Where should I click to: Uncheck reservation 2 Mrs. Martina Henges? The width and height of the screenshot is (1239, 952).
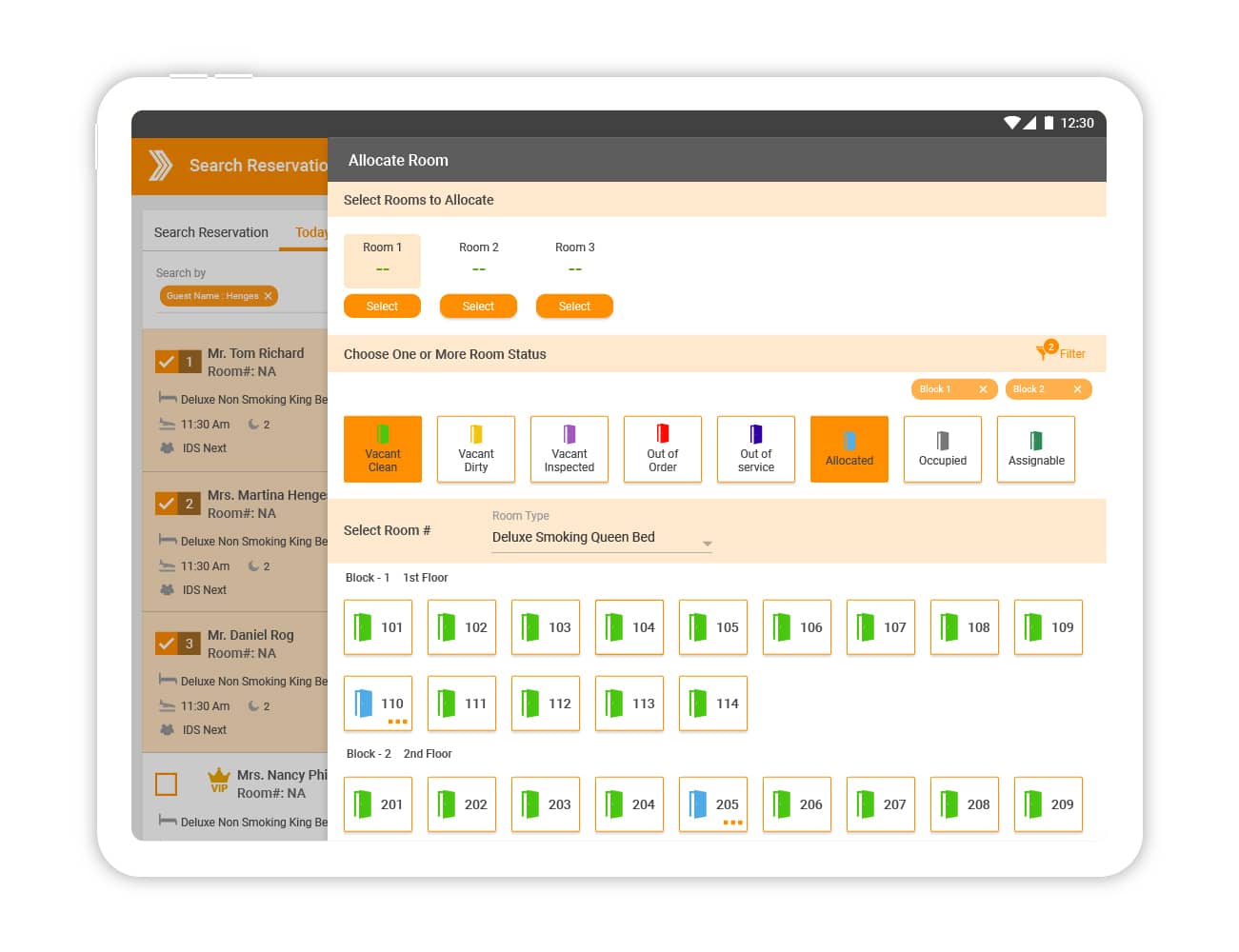coord(167,504)
